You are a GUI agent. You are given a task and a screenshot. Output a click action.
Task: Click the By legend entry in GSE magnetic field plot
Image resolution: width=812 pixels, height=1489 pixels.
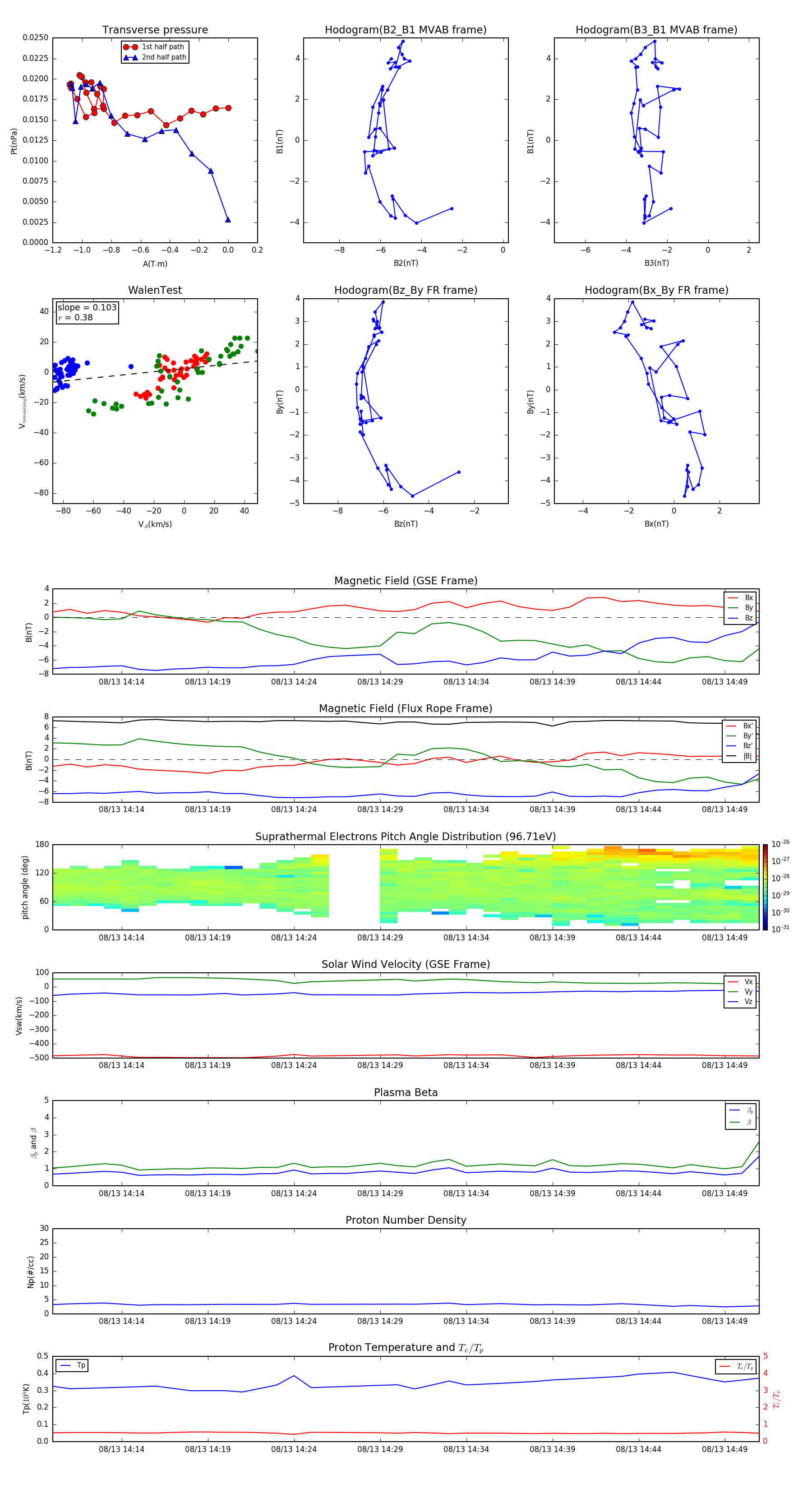[x=740, y=608]
